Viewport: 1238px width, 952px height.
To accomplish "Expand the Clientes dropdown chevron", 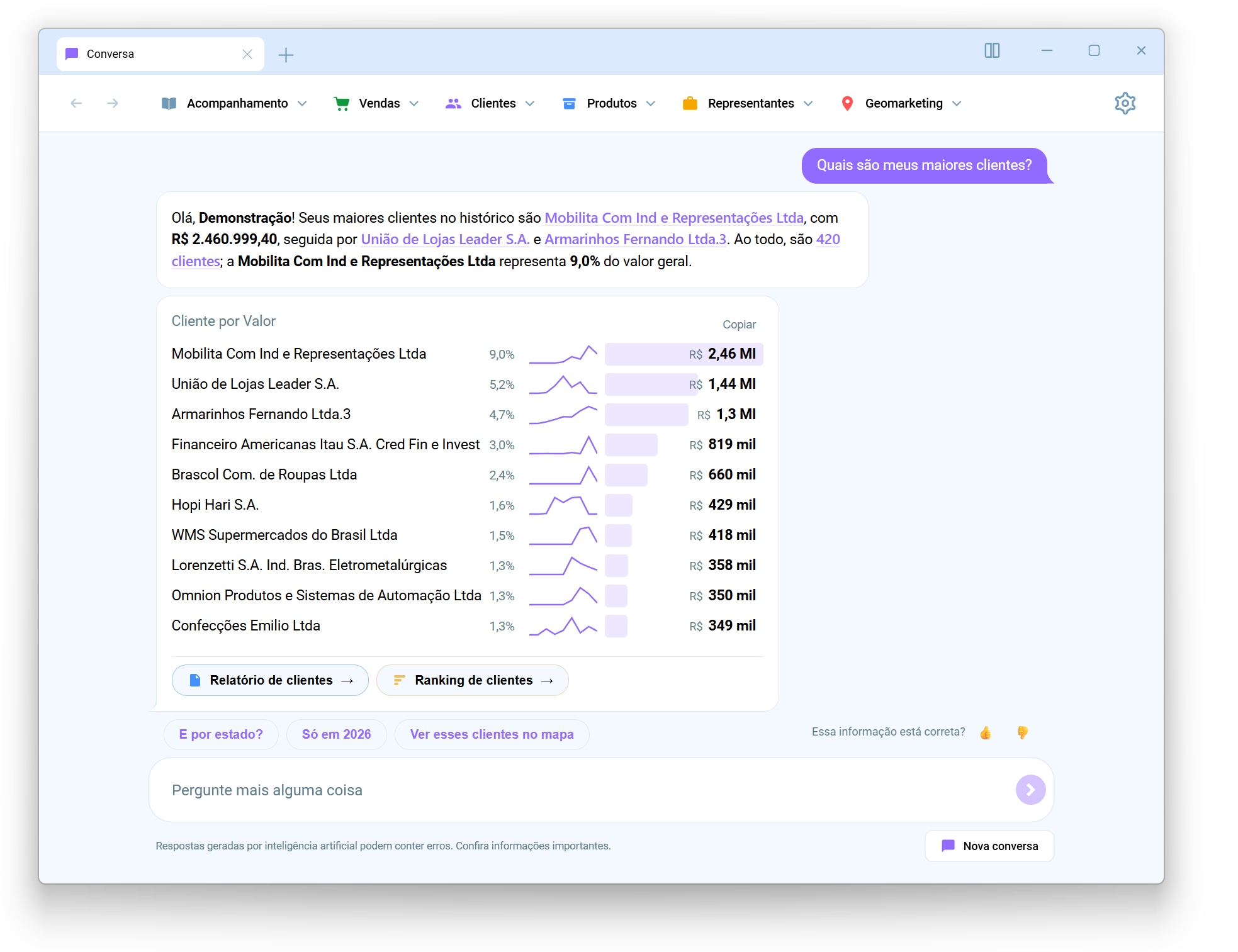I will (x=530, y=104).
